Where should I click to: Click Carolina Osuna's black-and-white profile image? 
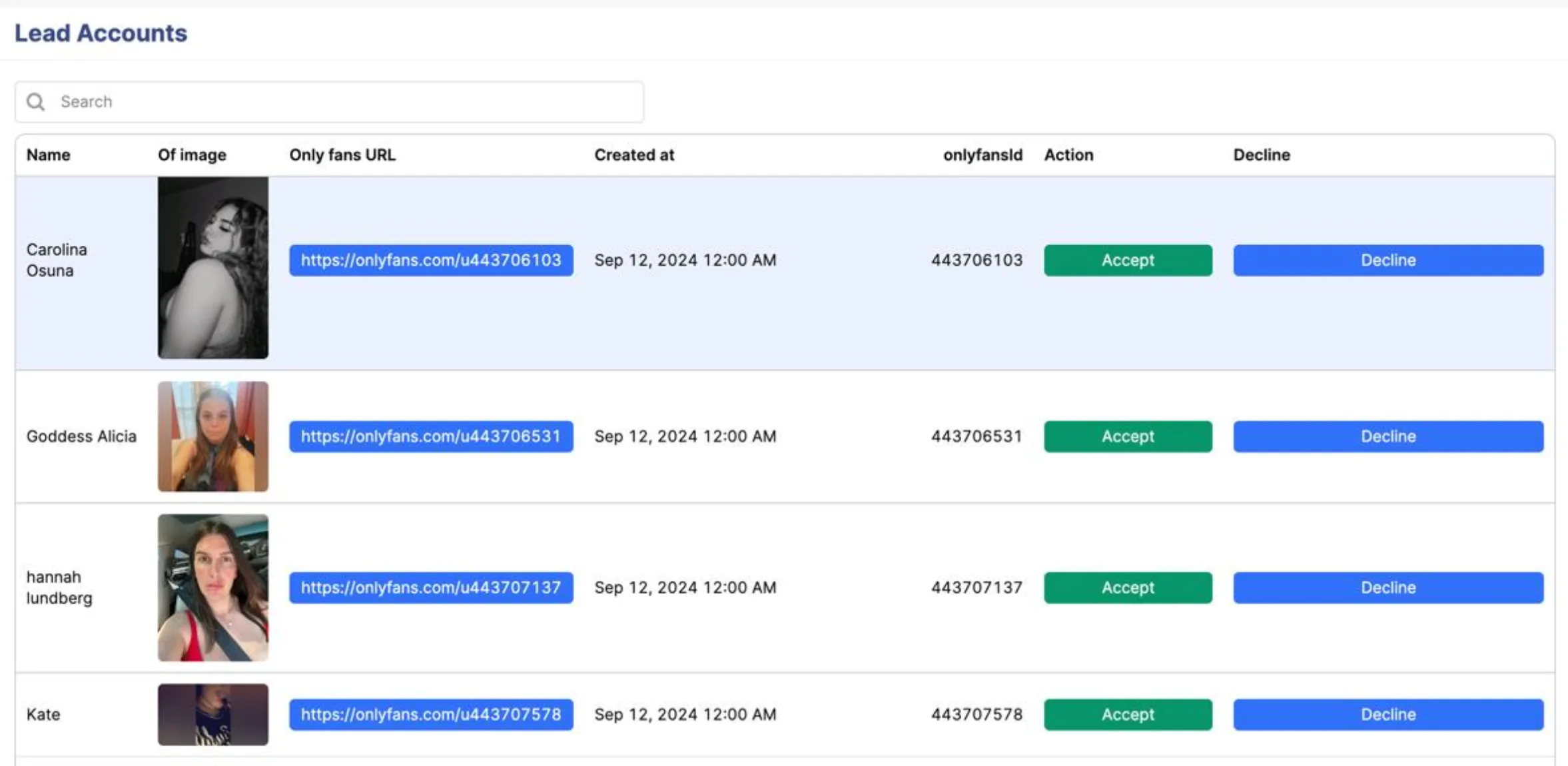(212, 268)
